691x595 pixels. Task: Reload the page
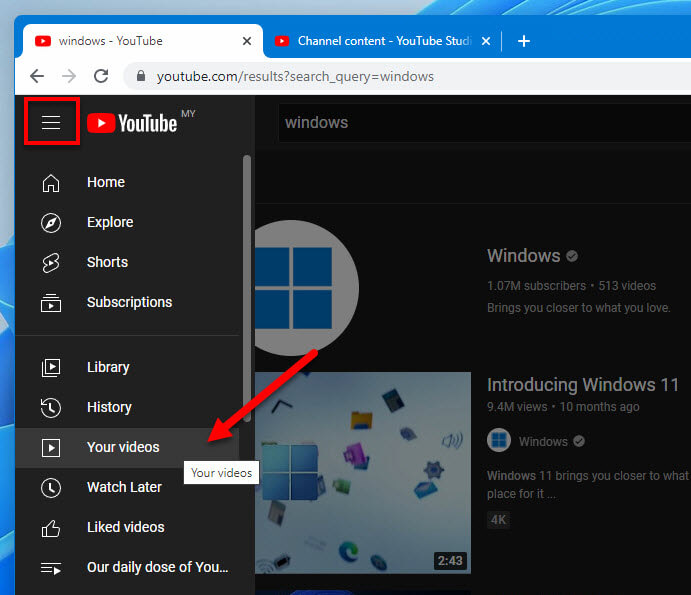[x=101, y=76]
